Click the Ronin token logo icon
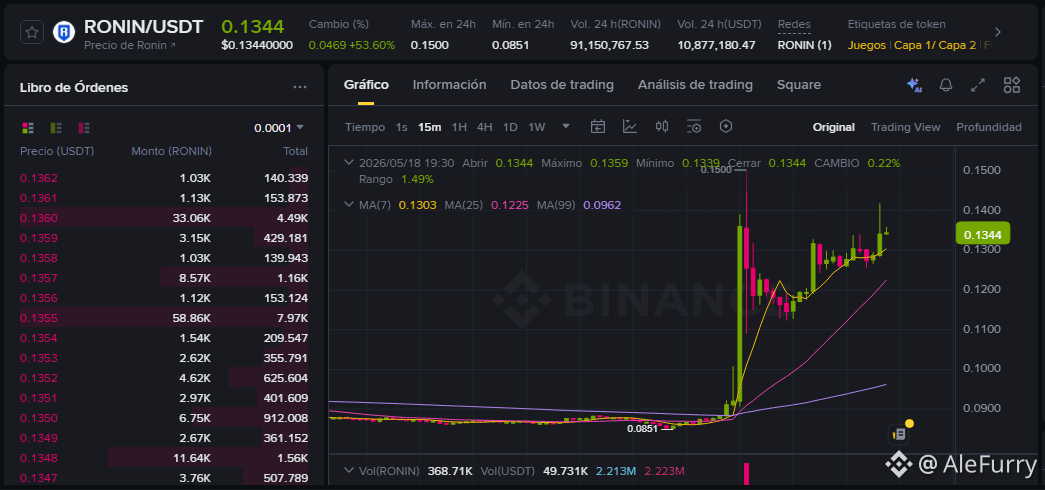Screen dimensions: 1045x490 tap(65, 31)
